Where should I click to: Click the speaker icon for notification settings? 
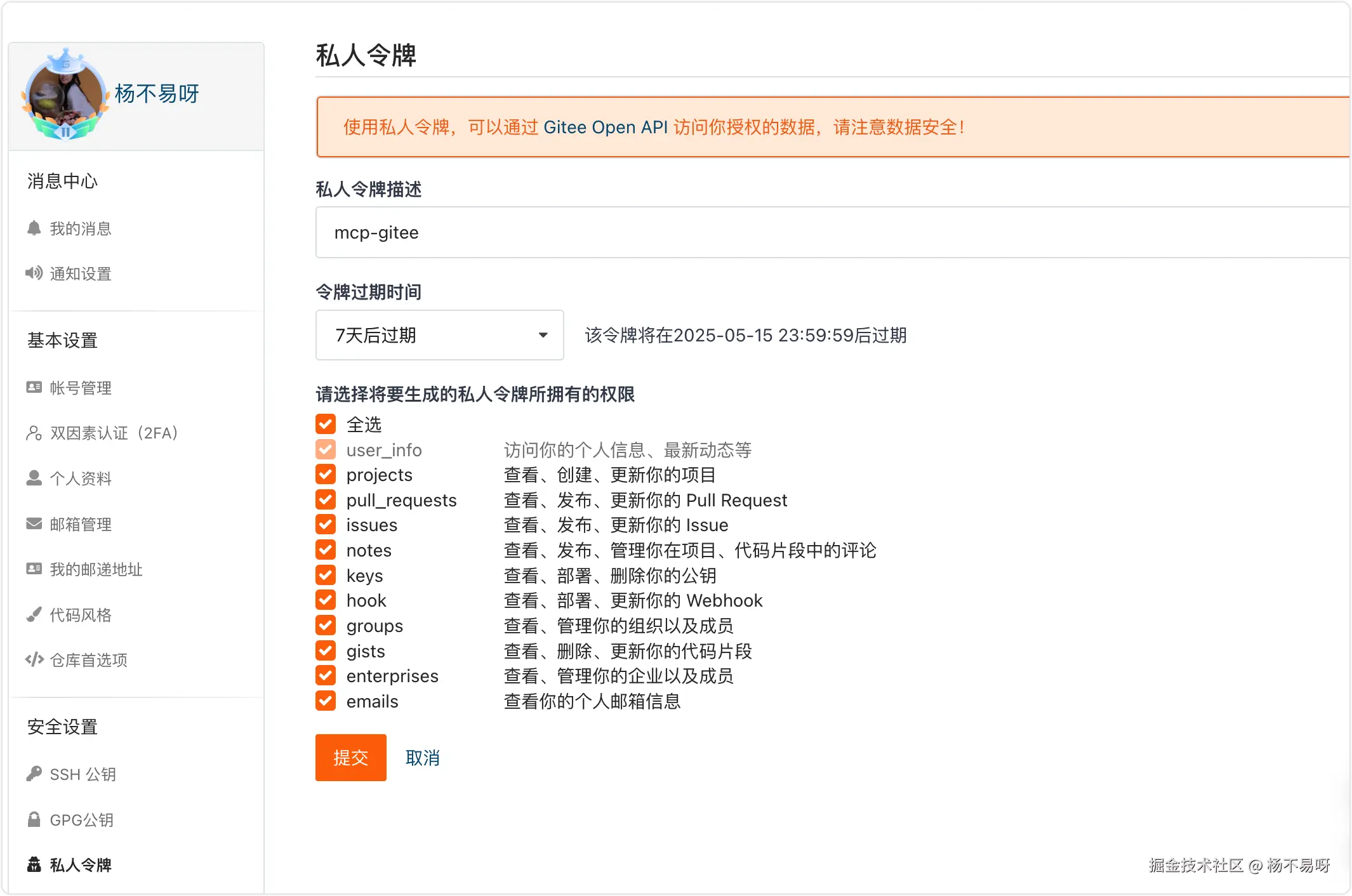pyautogui.click(x=34, y=273)
